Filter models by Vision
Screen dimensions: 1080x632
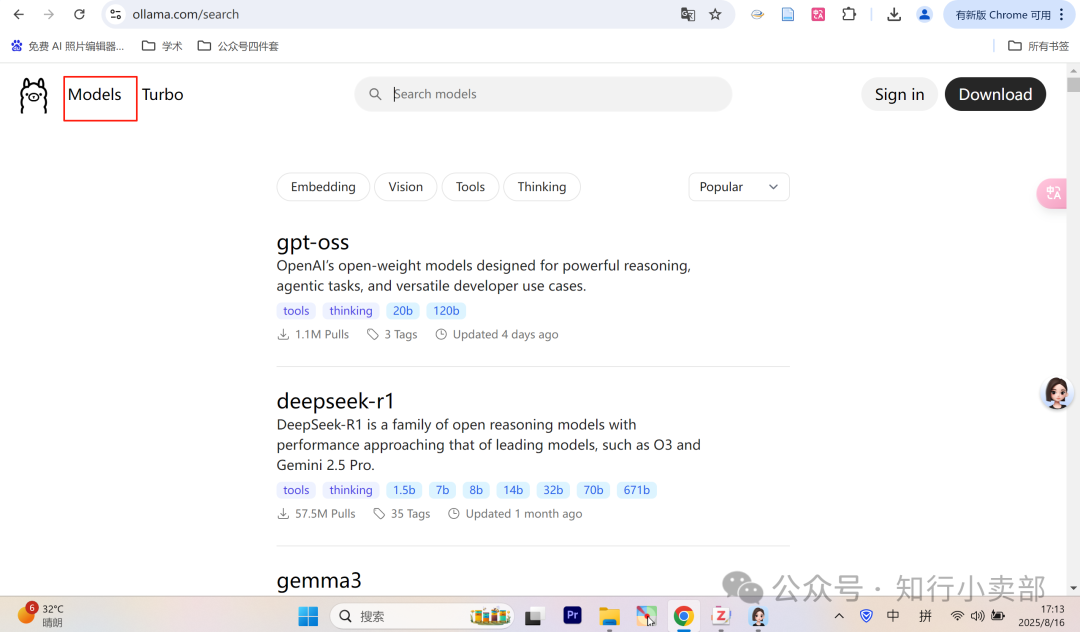click(405, 187)
